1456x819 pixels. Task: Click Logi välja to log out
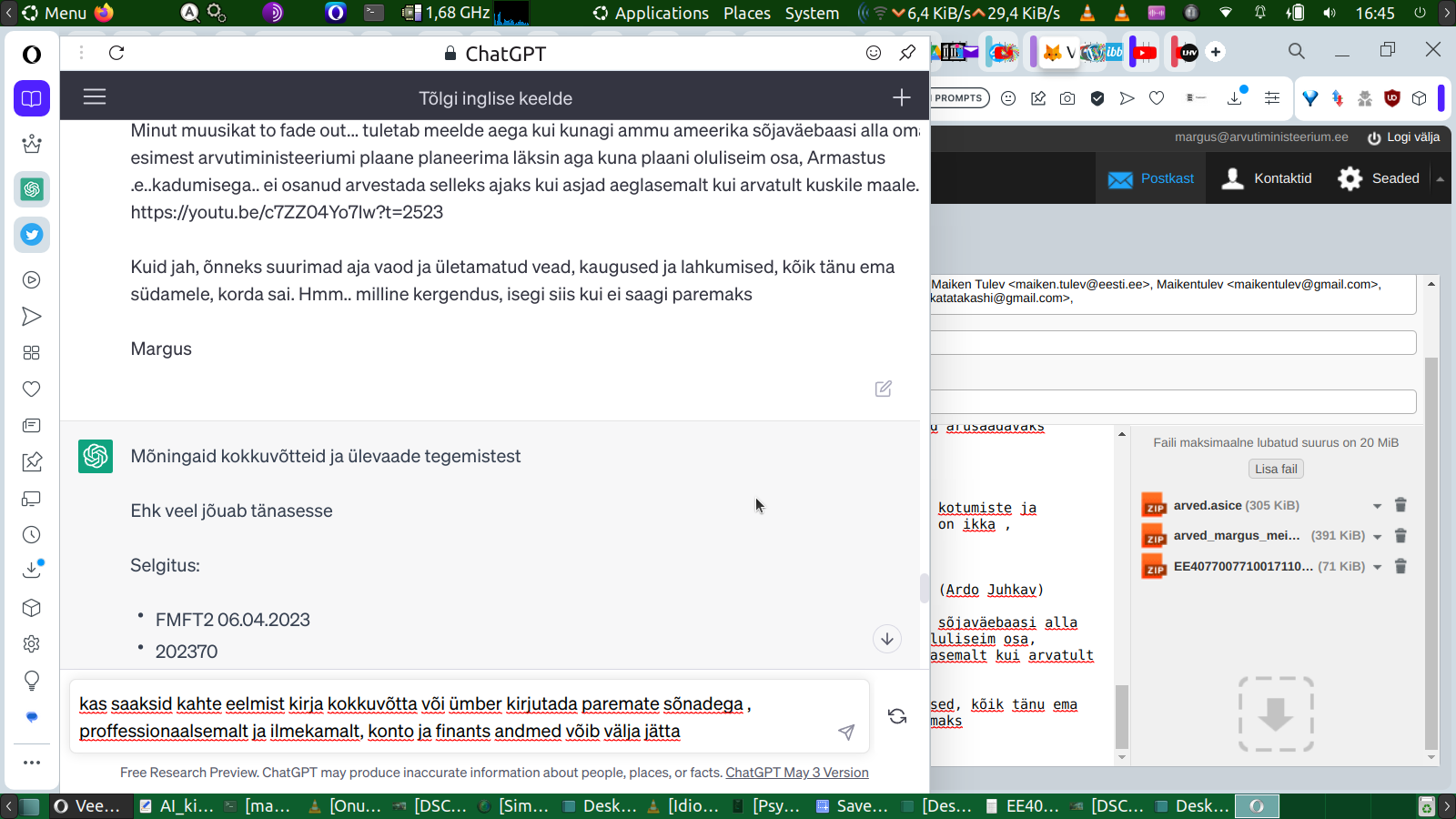[1403, 137]
